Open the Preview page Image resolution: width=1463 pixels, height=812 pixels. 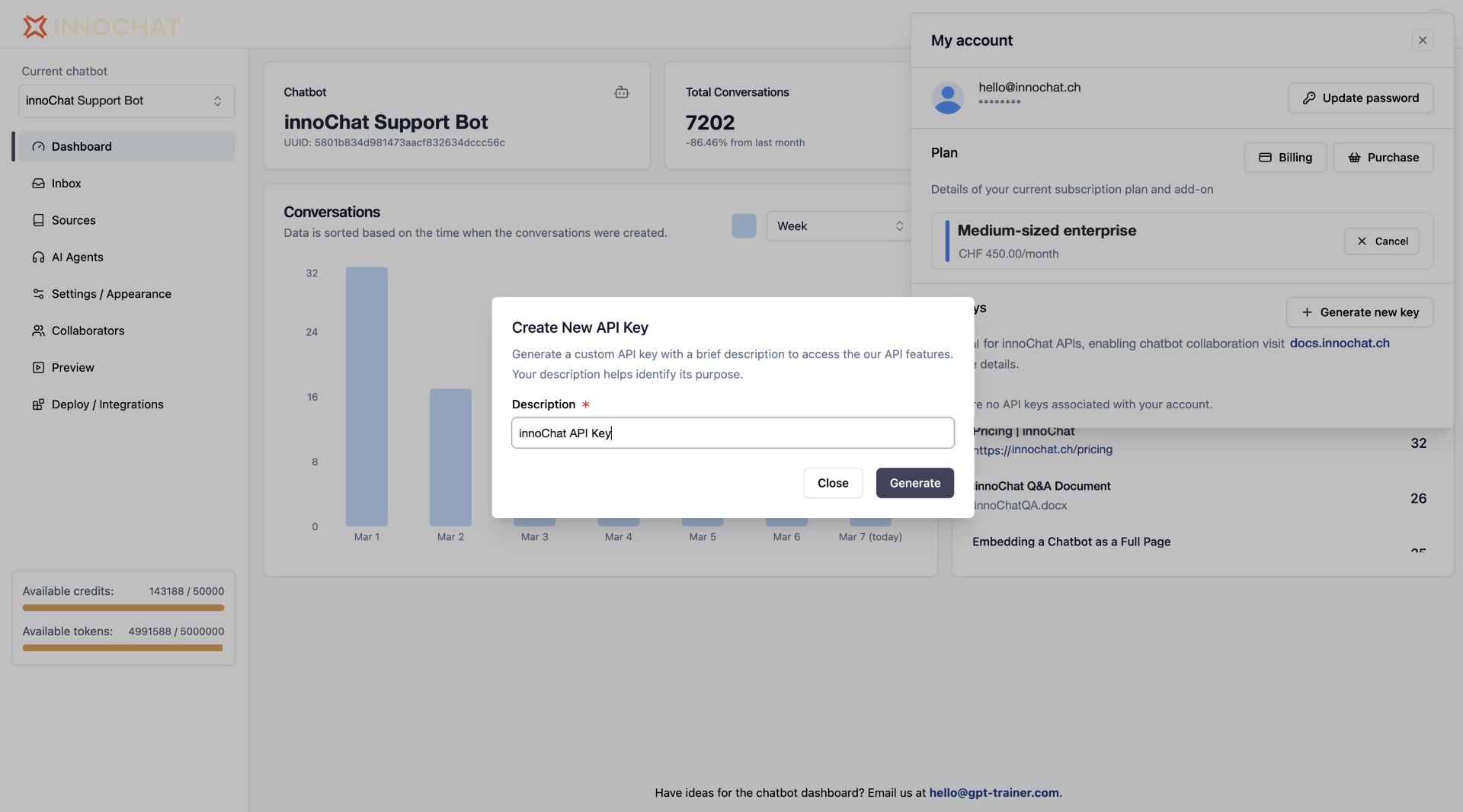click(73, 368)
